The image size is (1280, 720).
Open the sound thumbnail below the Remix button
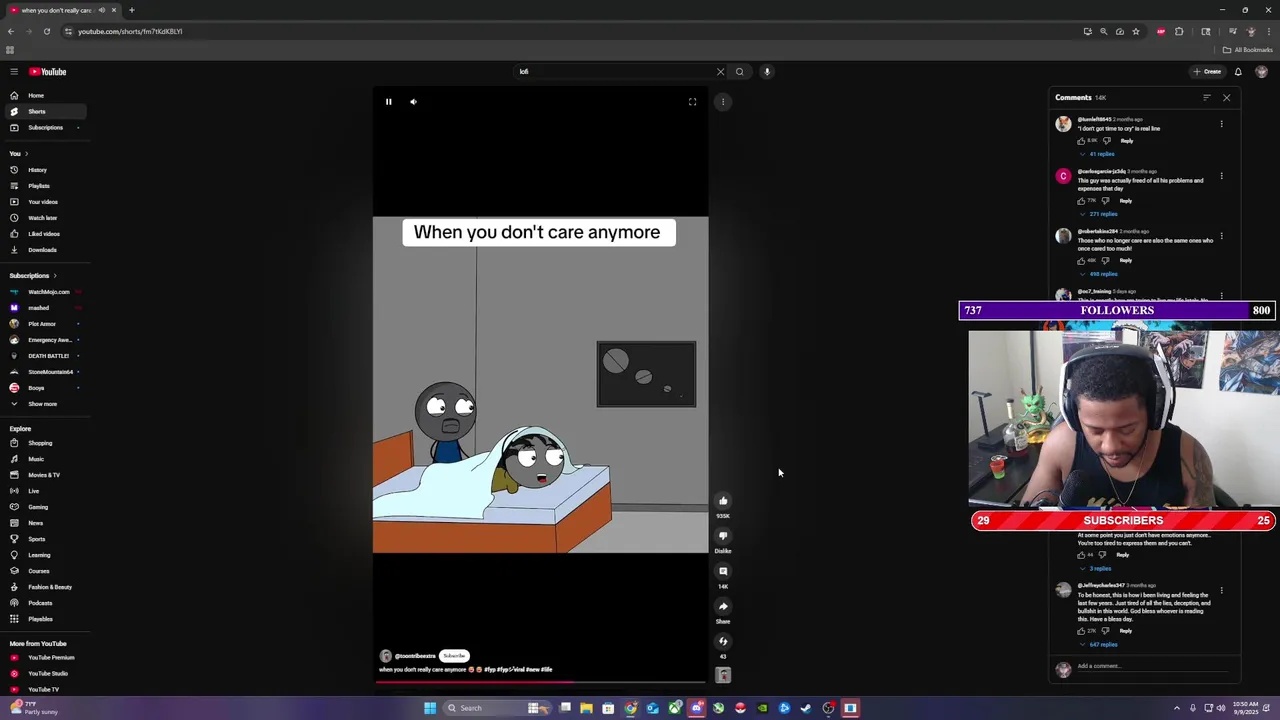tap(723, 675)
